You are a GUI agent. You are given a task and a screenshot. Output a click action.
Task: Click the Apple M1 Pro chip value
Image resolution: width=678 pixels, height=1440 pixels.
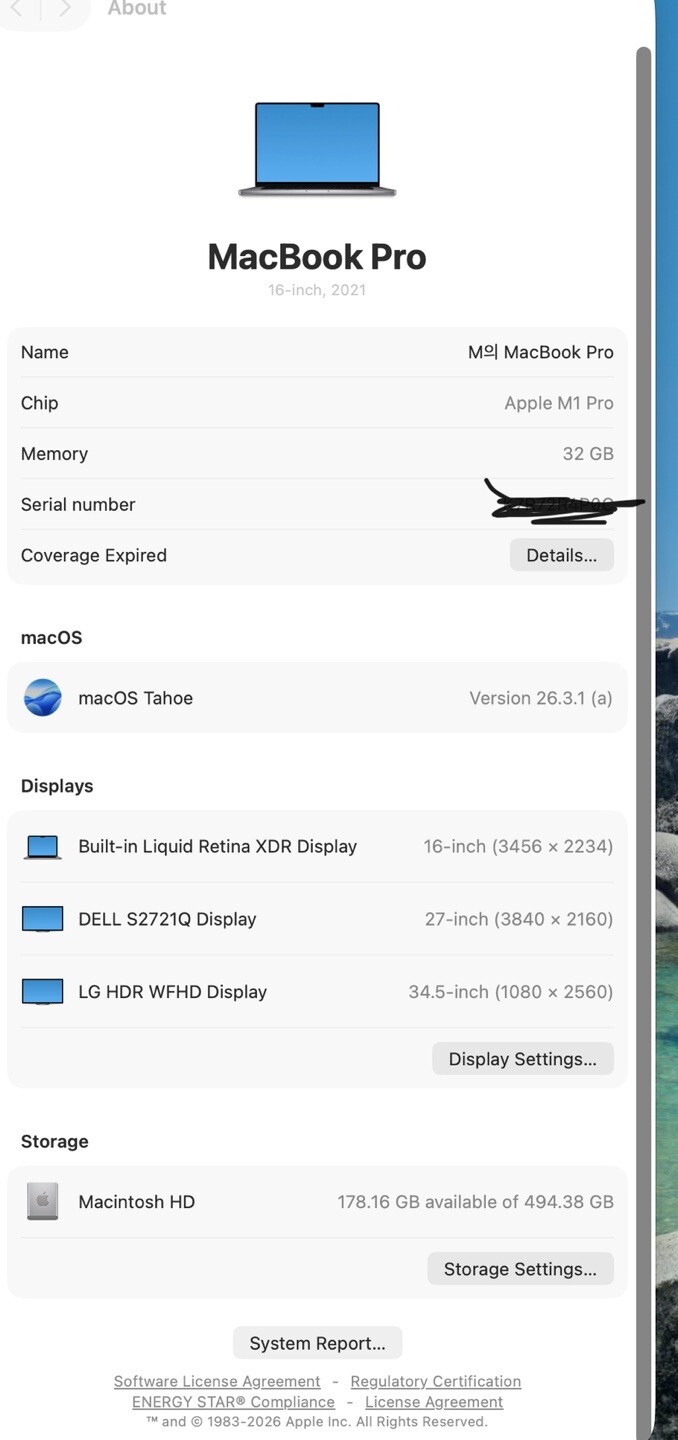click(x=558, y=403)
